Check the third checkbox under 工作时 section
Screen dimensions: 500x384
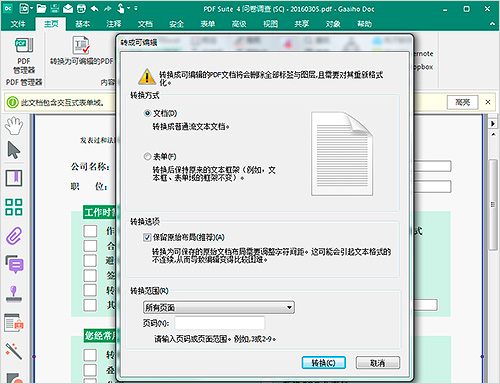click(x=90, y=261)
